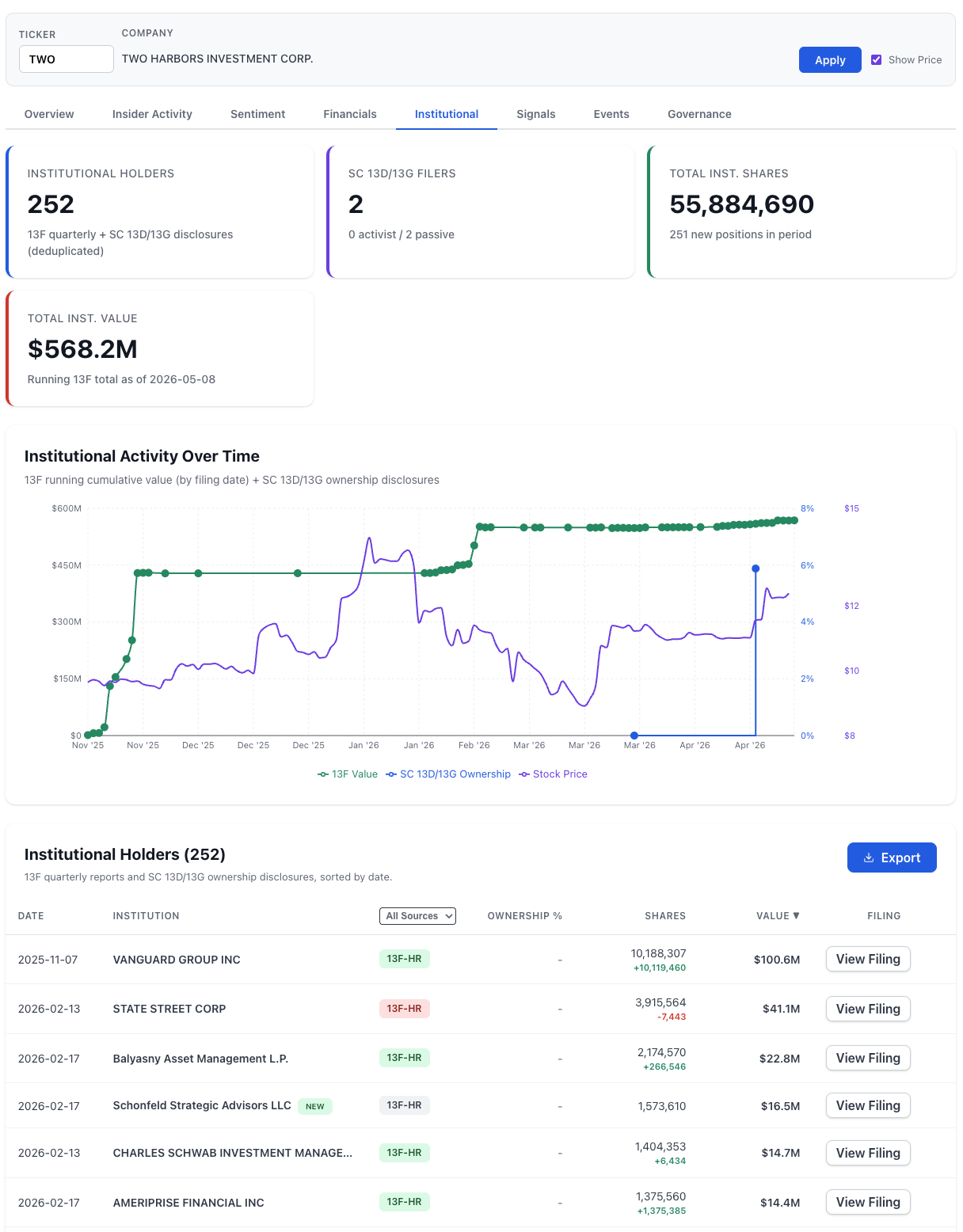The height and width of the screenshot is (1232, 963).
Task: Click the Apply button
Action: pyautogui.click(x=830, y=60)
